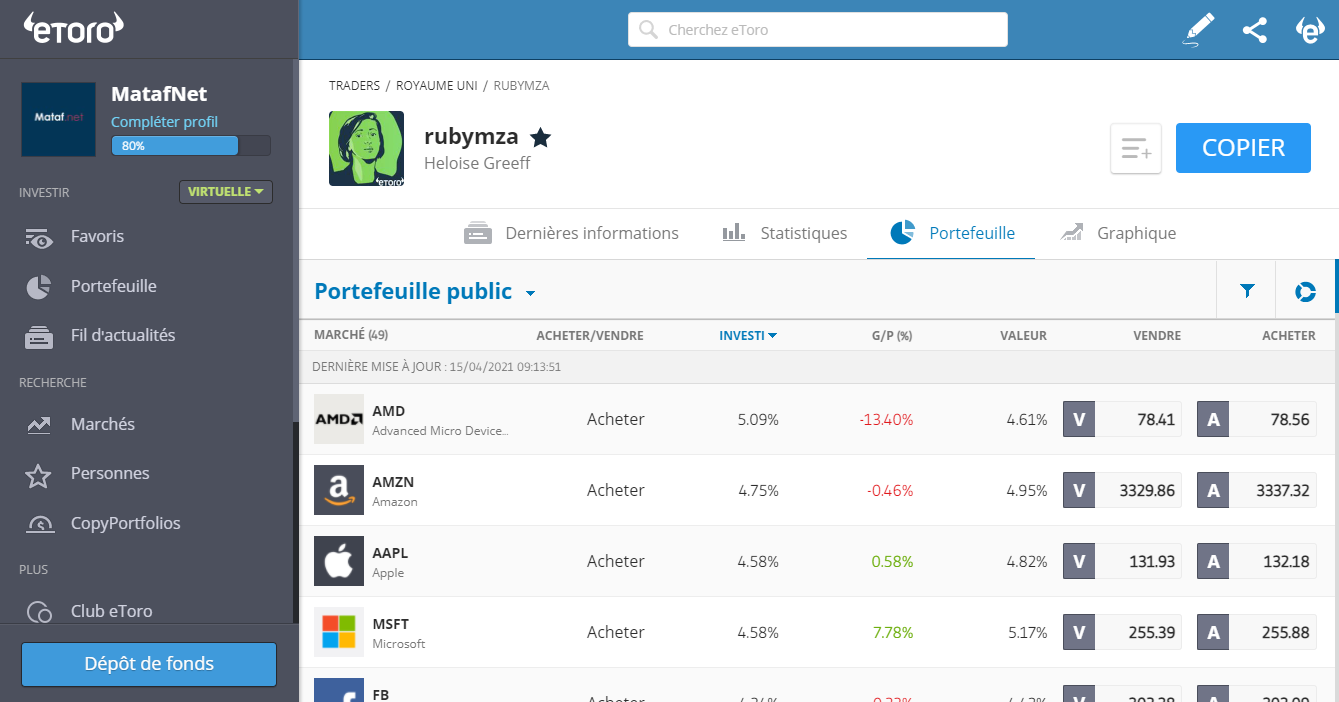The image size is (1339, 702).
Task: Click the AMZN ticker text
Action: click(393, 482)
